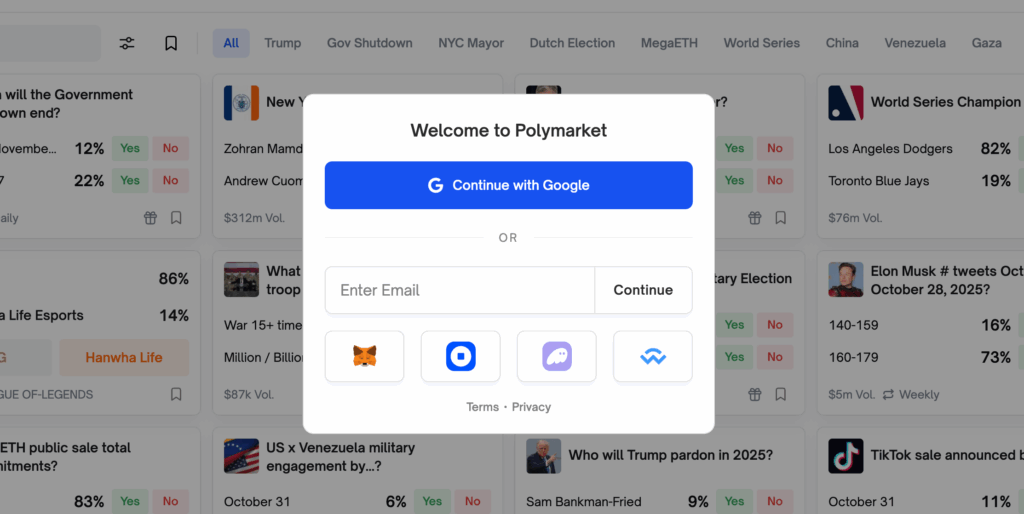Click Continue with Google
The image size is (1024, 514).
point(509,185)
